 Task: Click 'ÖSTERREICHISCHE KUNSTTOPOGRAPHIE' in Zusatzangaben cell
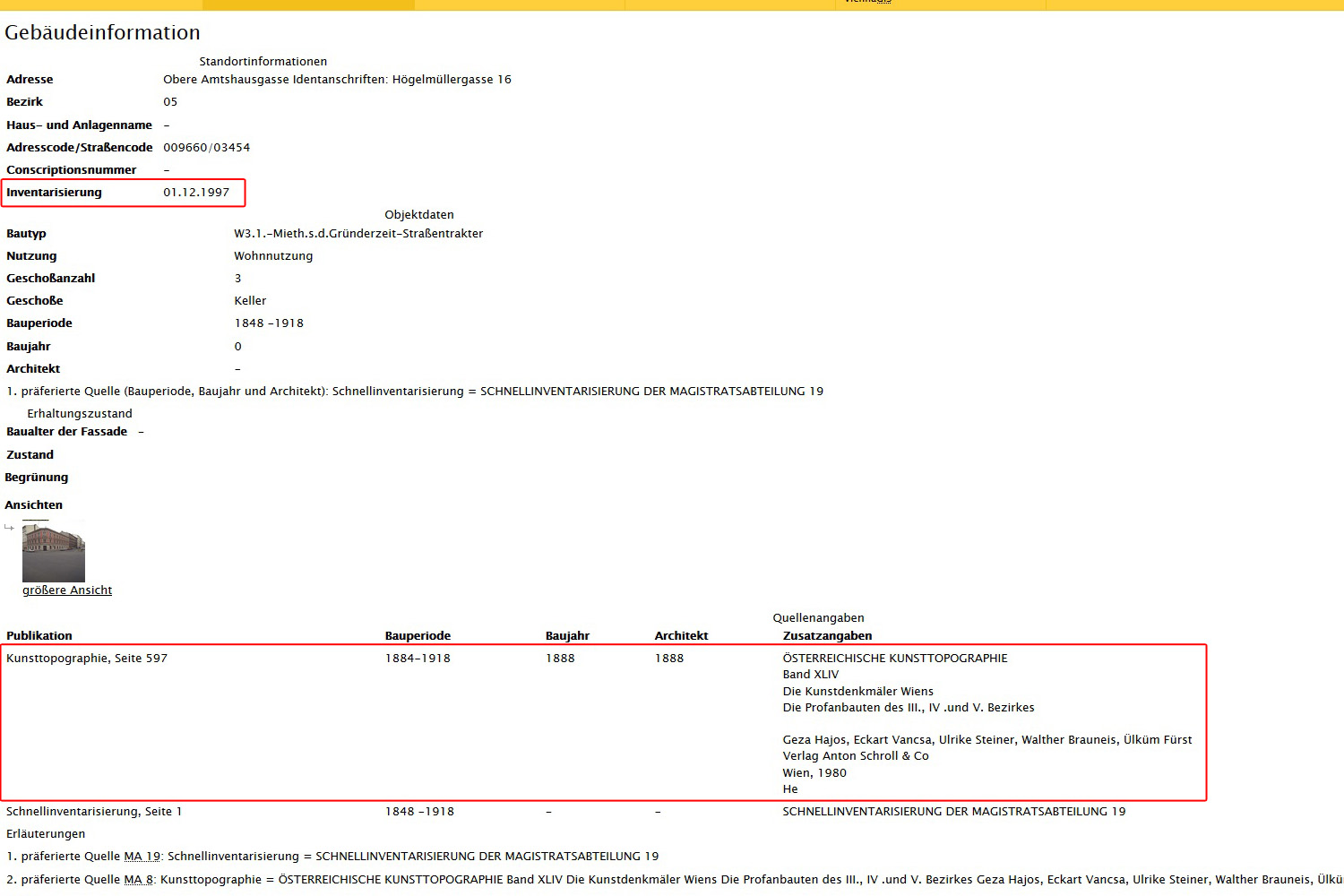[895, 658]
